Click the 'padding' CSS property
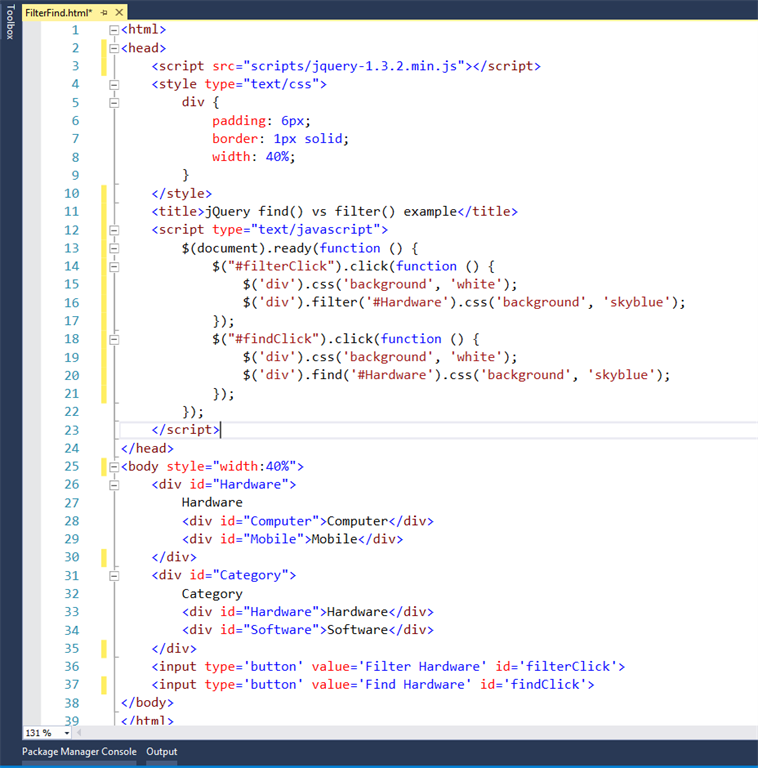758x768 pixels. (x=239, y=120)
